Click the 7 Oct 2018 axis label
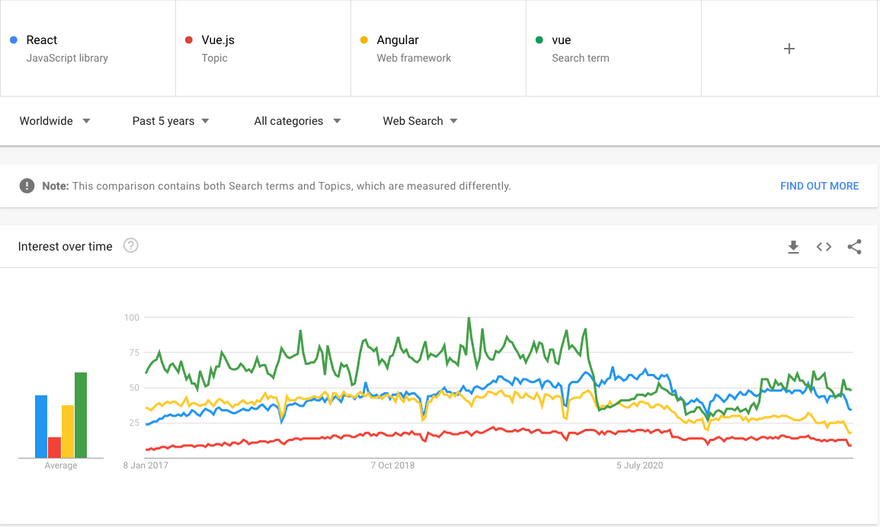 coord(393,465)
